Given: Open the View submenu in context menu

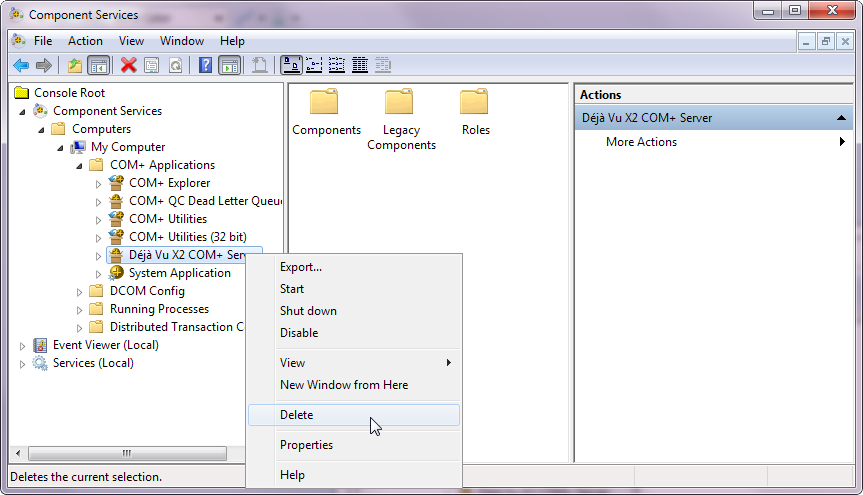Looking at the screenshot, I should 354,363.
